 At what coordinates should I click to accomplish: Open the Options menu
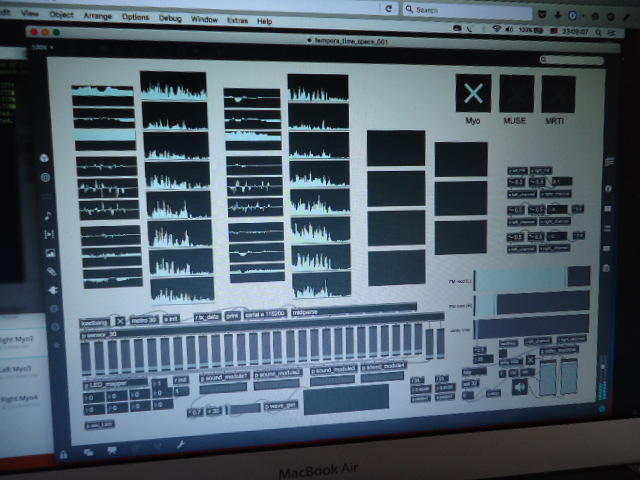(x=135, y=17)
